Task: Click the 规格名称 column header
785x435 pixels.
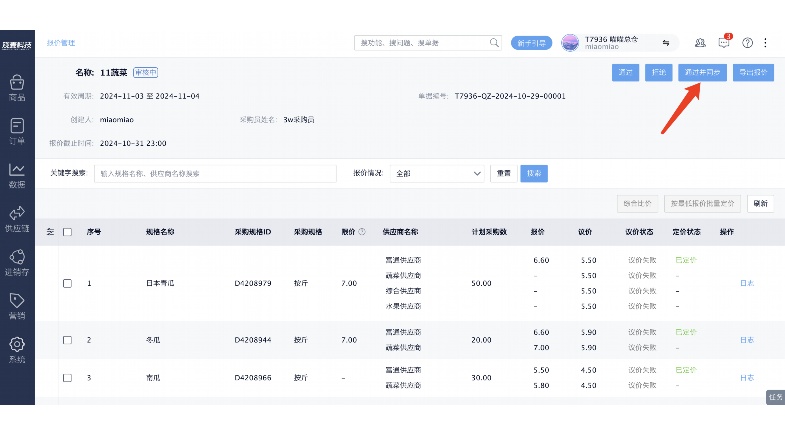Action: point(160,232)
